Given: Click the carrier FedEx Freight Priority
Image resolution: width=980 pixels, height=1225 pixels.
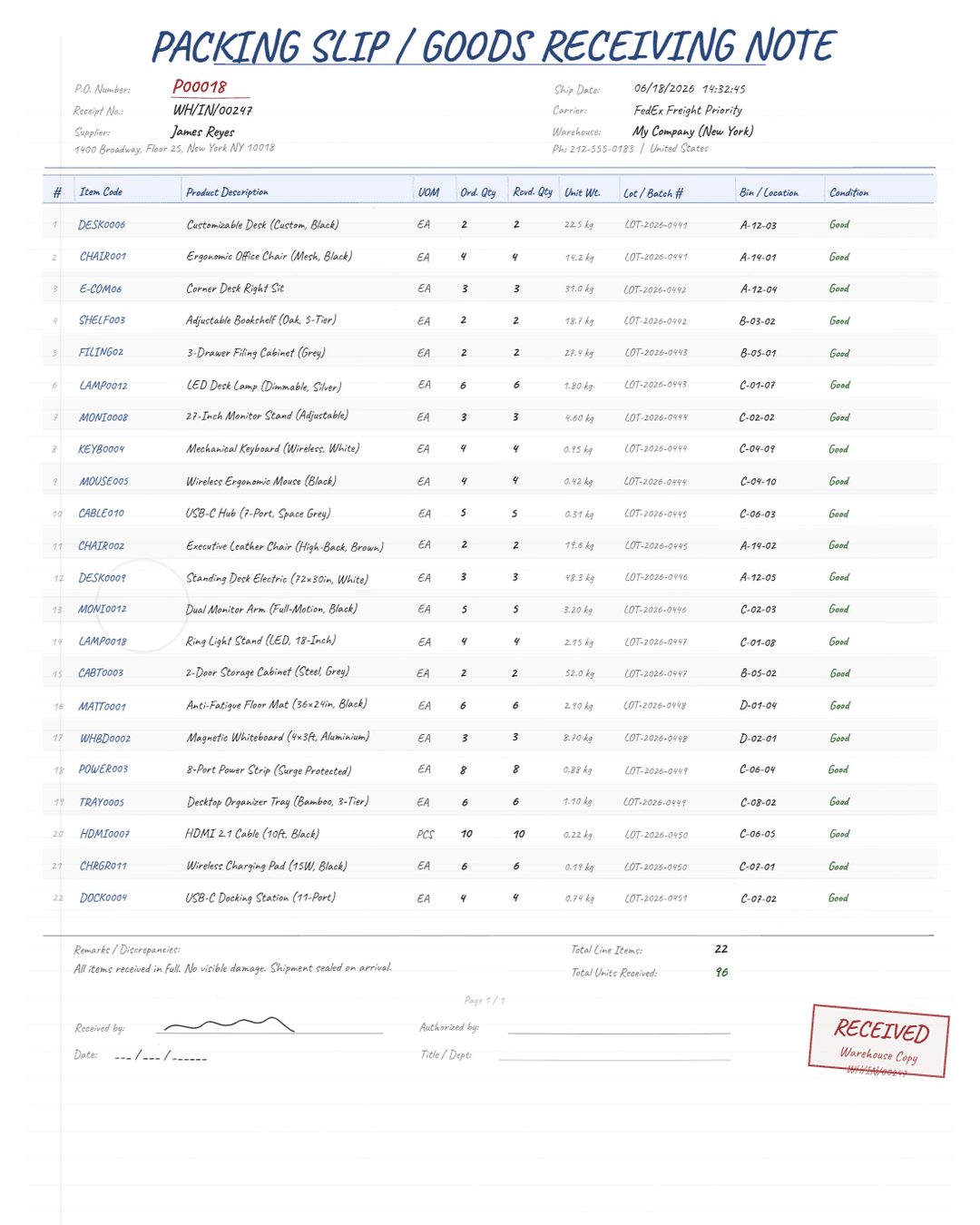Looking at the screenshot, I should [x=688, y=110].
